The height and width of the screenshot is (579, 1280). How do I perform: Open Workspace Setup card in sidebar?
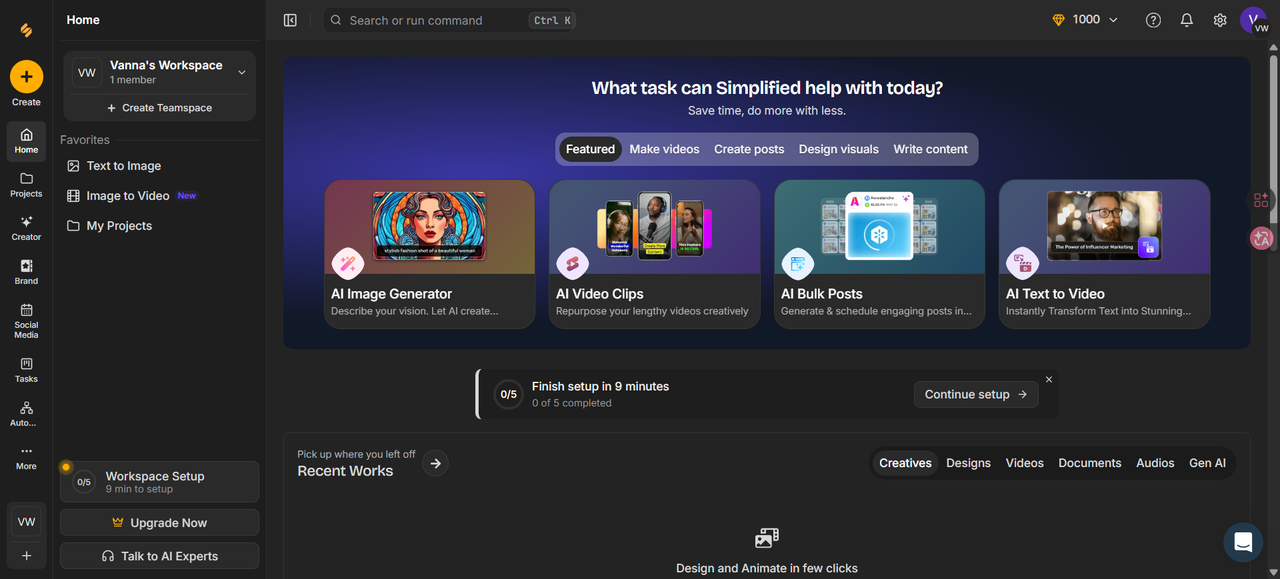(x=159, y=482)
